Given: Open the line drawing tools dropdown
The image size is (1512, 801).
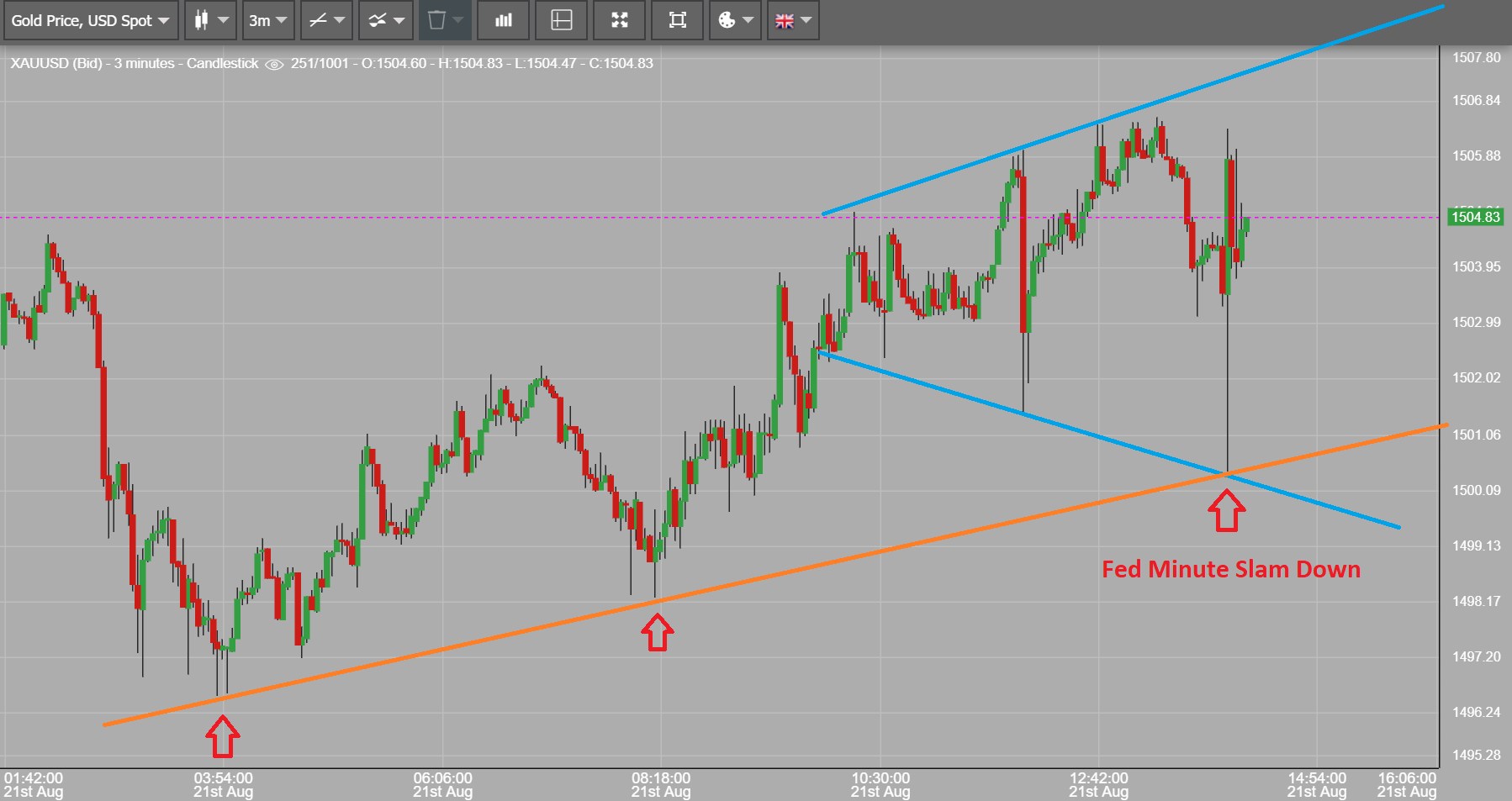Looking at the screenshot, I should [326, 20].
